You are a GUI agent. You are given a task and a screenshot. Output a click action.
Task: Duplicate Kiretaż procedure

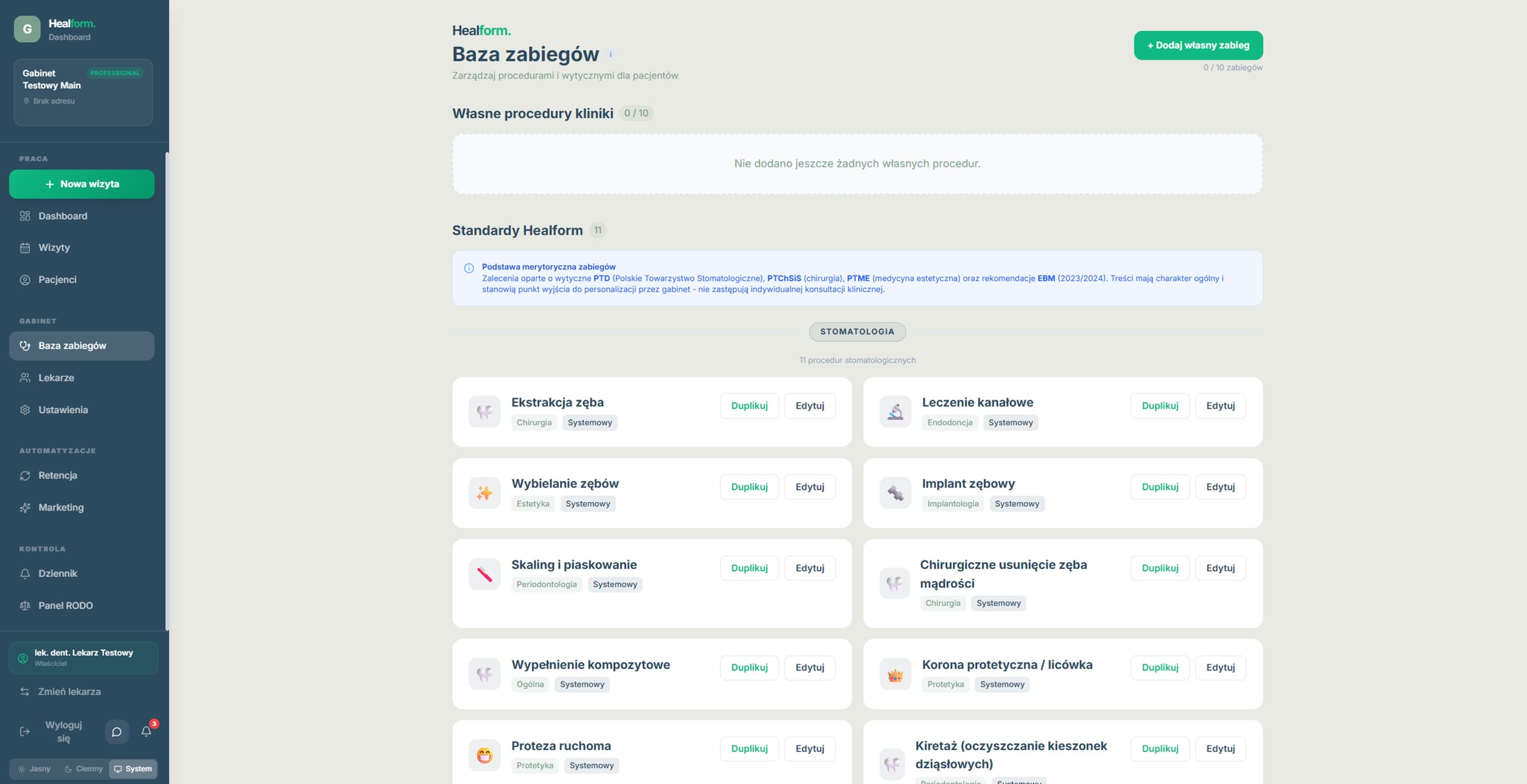point(1160,749)
